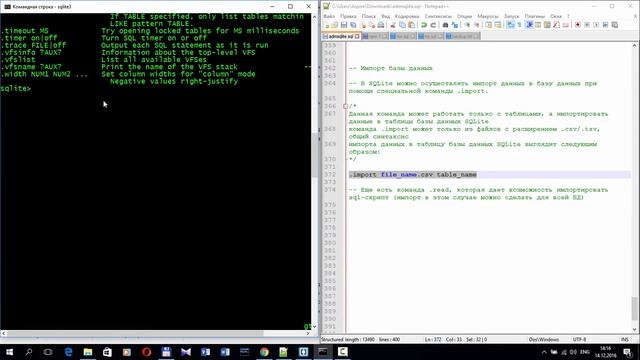Click the Dos\Windows status bar entry

pyautogui.click(x=544, y=339)
